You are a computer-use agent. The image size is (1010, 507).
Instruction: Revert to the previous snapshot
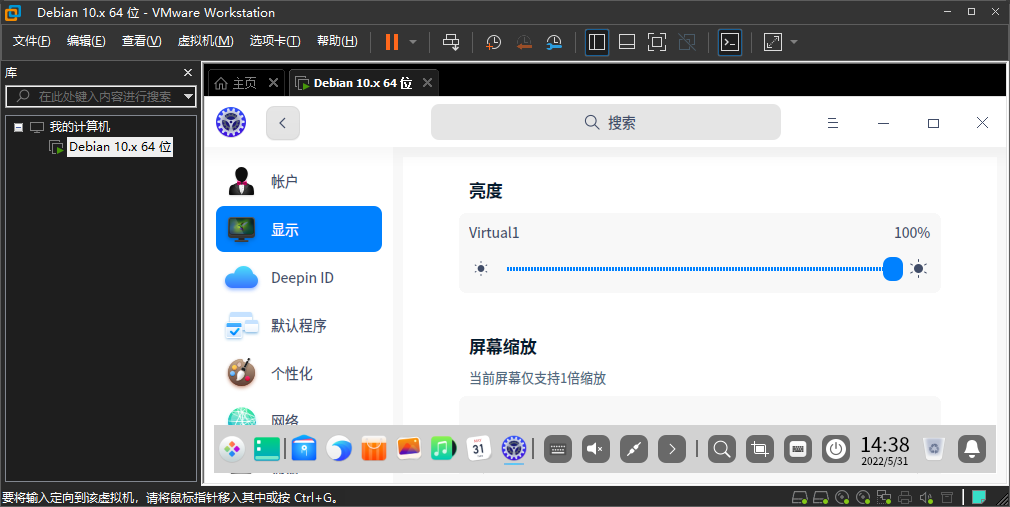click(524, 42)
